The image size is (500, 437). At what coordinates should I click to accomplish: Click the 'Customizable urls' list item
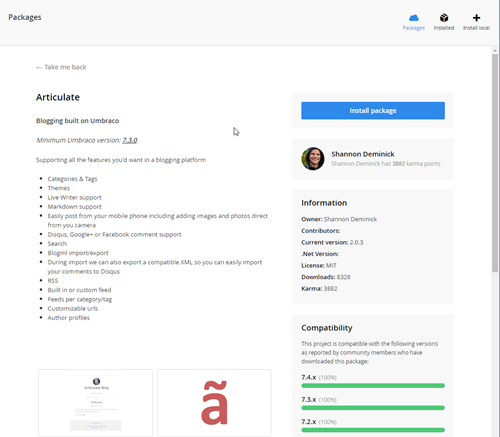pos(73,308)
